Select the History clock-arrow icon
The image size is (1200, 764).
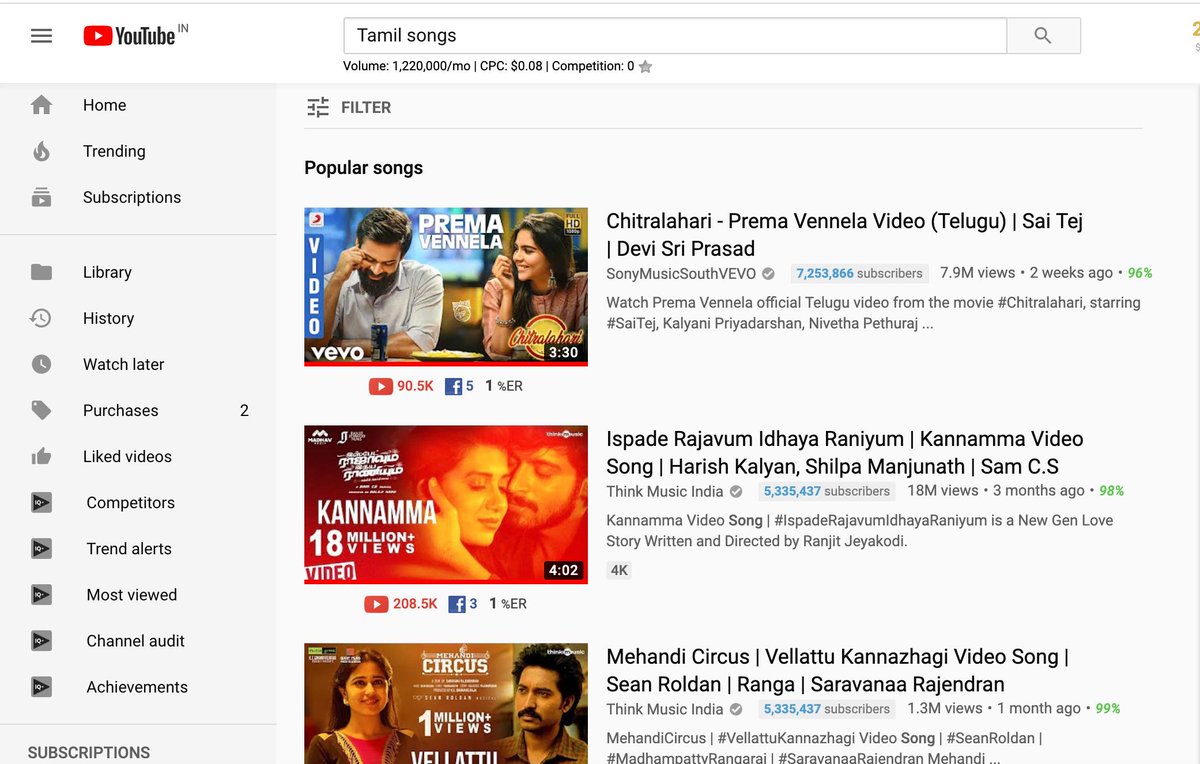pyautogui.click(x=41, y=318)
